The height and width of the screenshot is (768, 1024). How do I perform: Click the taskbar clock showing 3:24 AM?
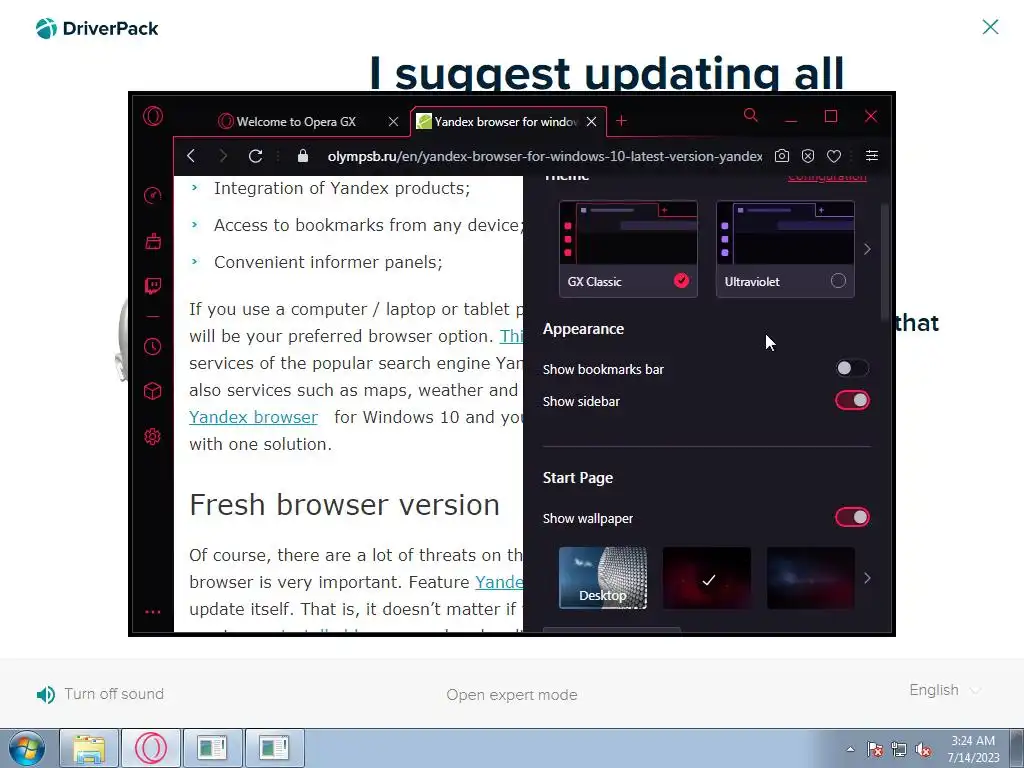coord(973,749)
